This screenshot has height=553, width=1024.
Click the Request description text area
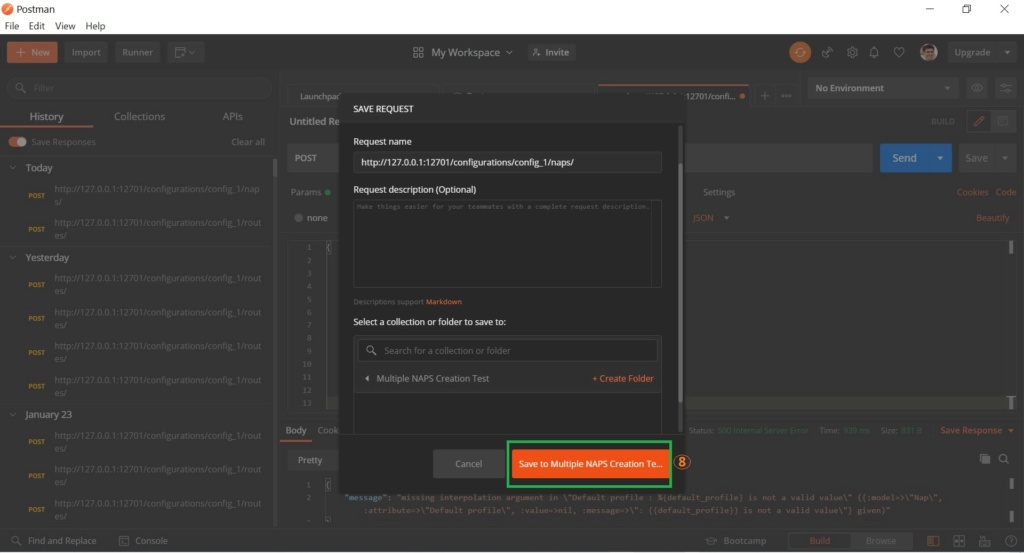507,244
